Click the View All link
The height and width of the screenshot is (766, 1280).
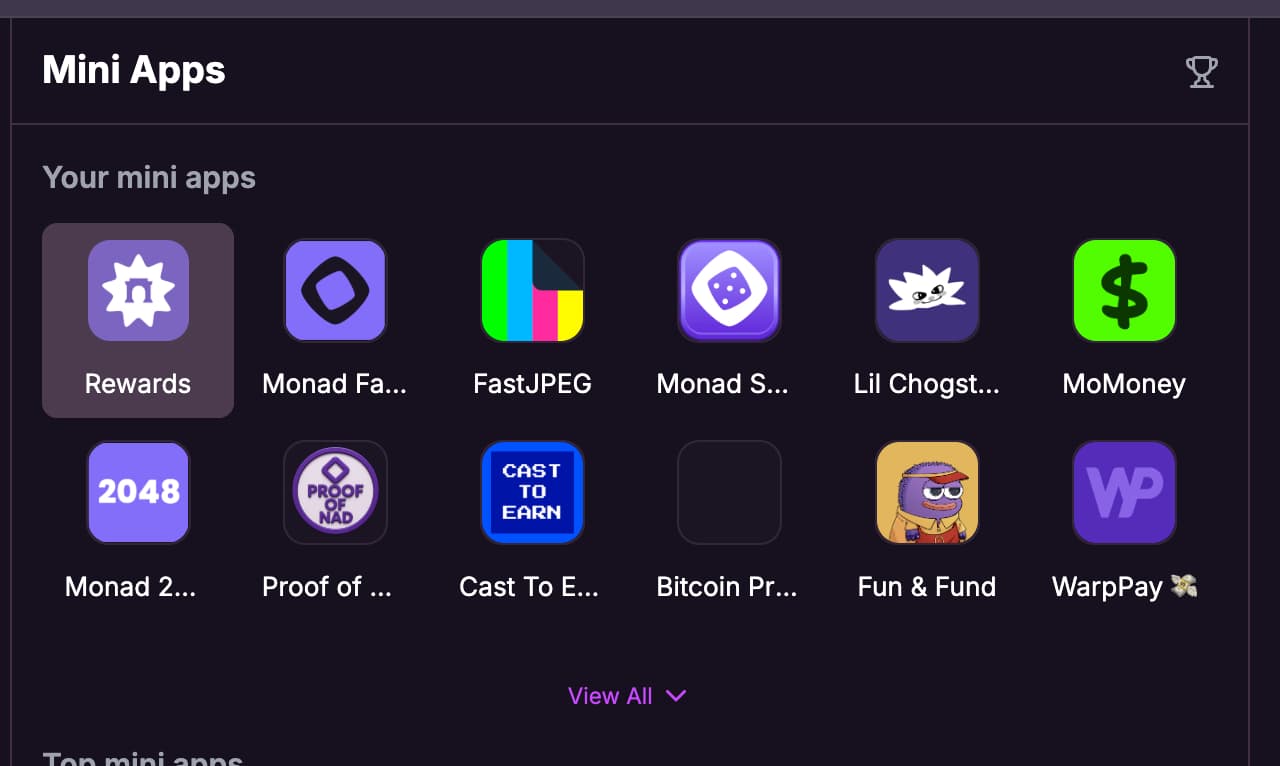pyautogui.click(x=610, y=696)
